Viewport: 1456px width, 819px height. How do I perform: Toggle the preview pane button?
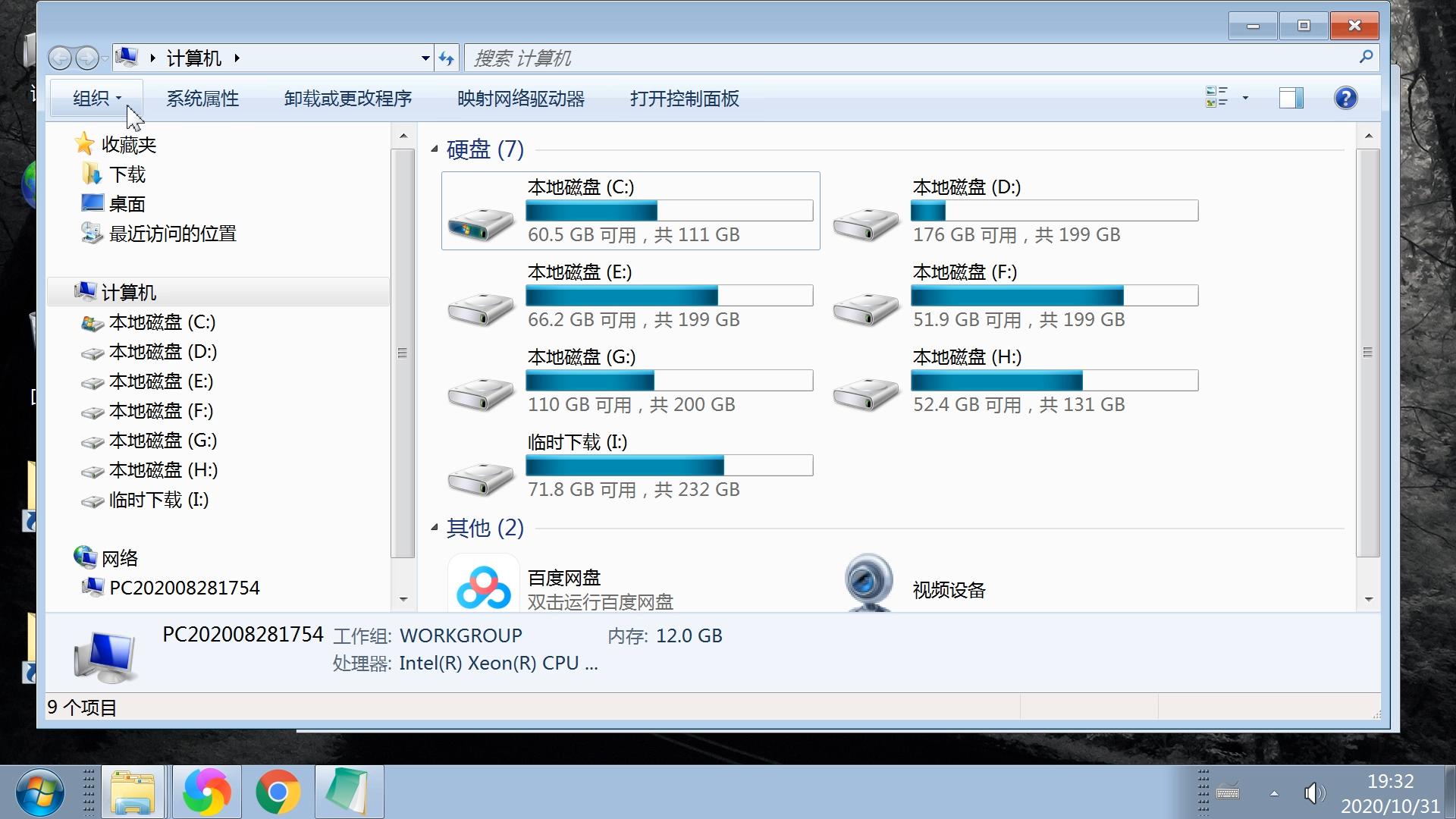(x=1291, y=98)
